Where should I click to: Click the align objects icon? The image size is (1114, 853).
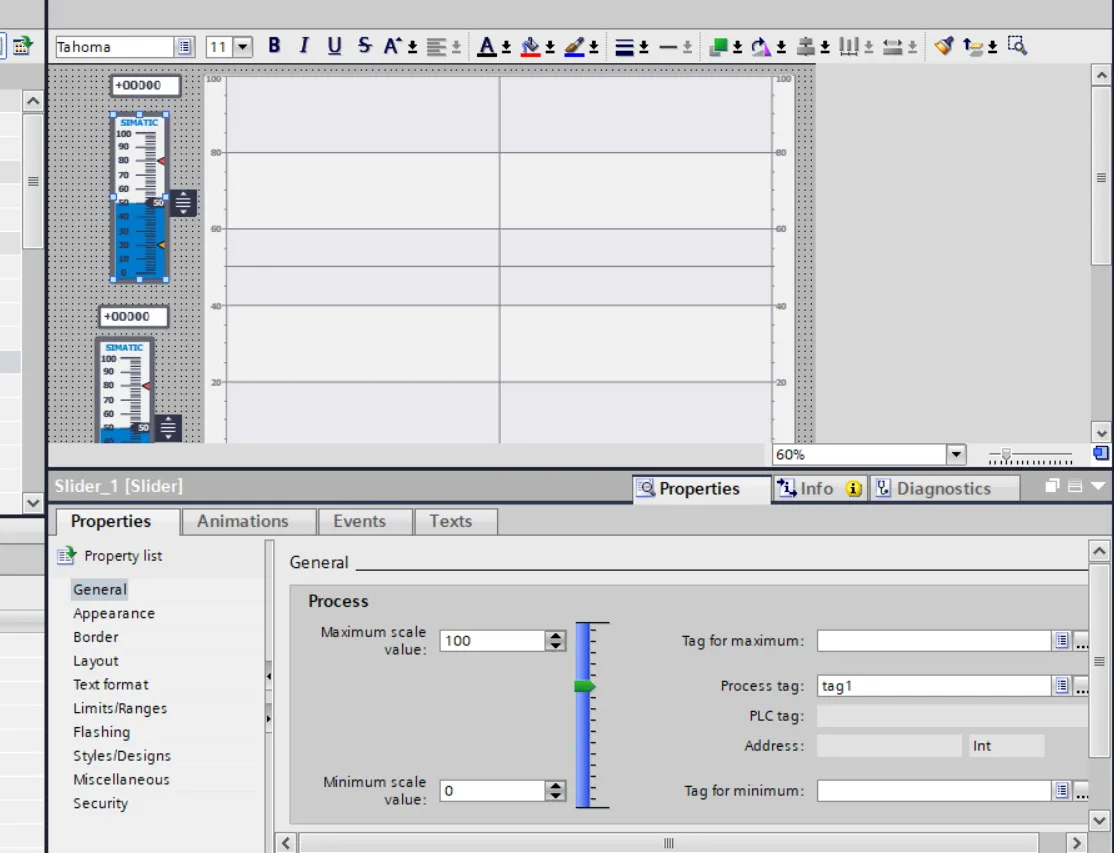[807, 45]
